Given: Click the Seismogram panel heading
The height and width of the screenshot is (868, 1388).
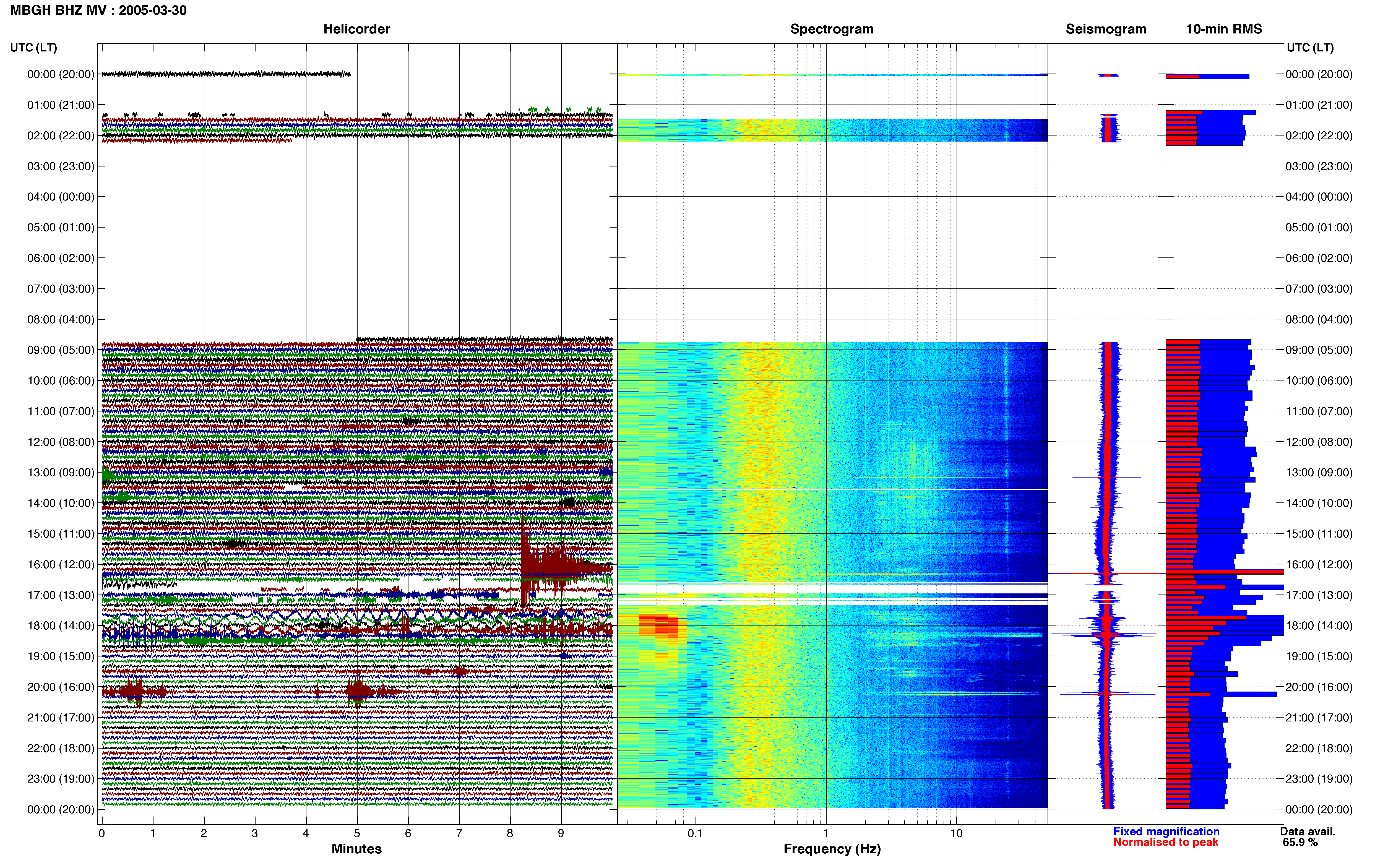Looking at the screenshot, I should tap(1106, 29).
